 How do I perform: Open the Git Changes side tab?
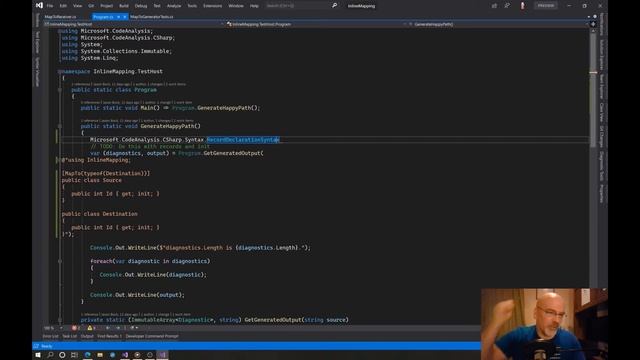pos(601,137)
